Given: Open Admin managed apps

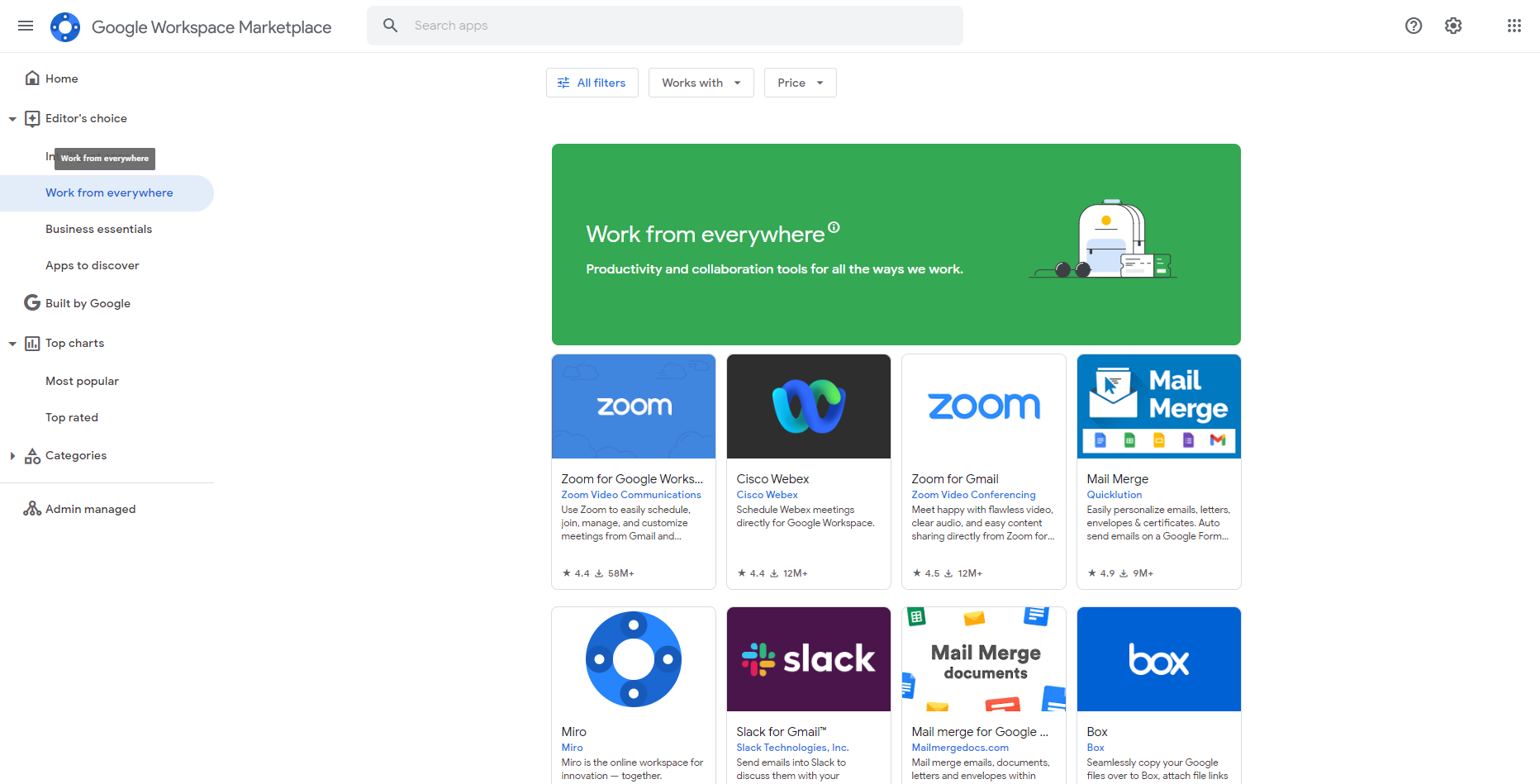Looking at the screenshot, I should coord(90,509).
